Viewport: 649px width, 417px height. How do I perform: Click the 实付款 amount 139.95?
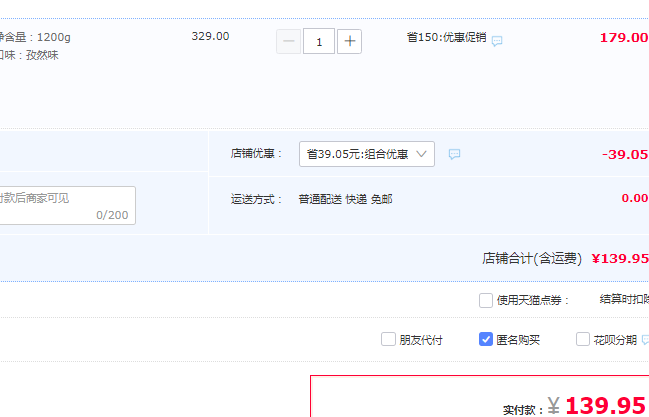tap(605, 405)
